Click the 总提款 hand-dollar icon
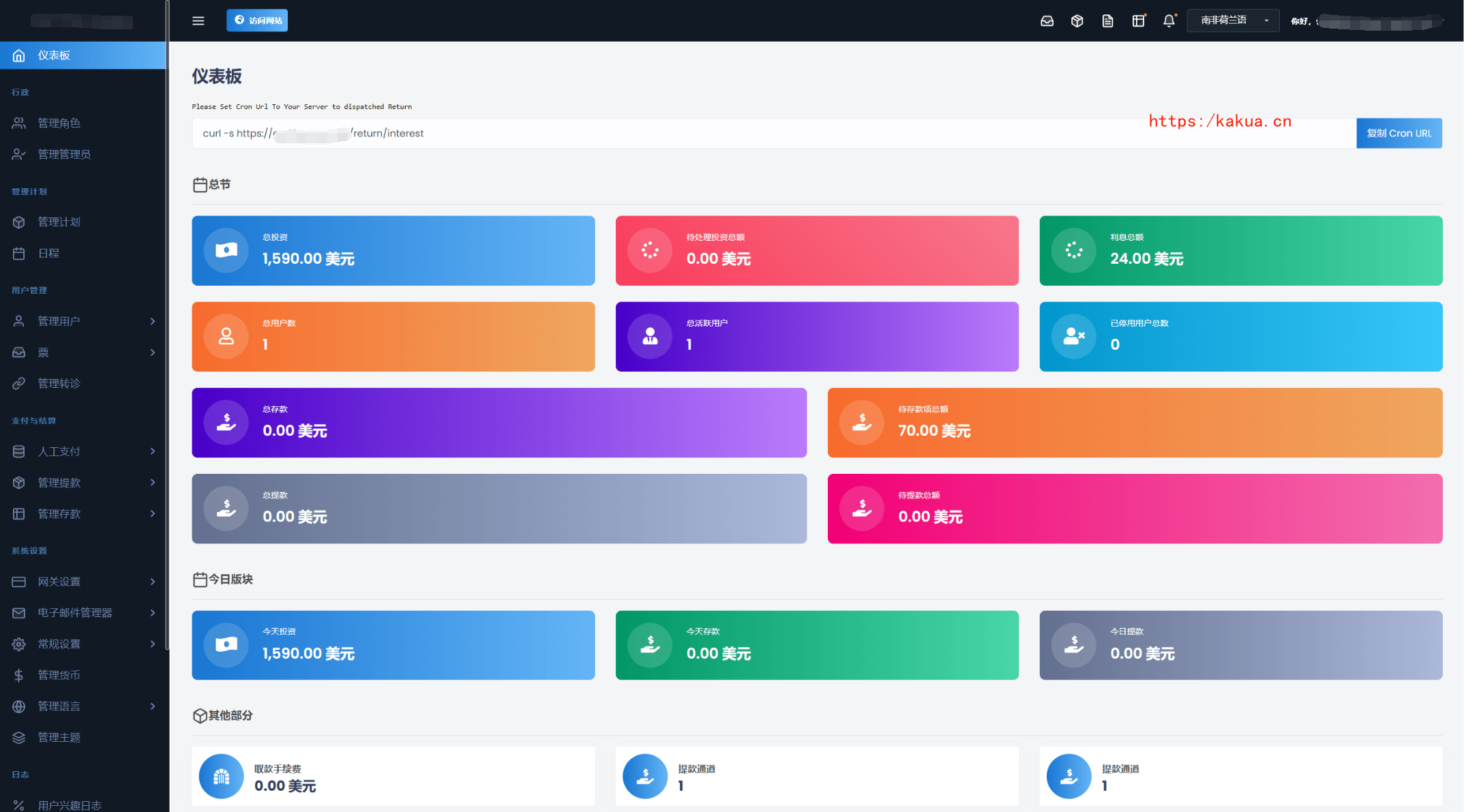Image resolution: width=1464 pixels, height=812 pixels. tap(226, 508)
